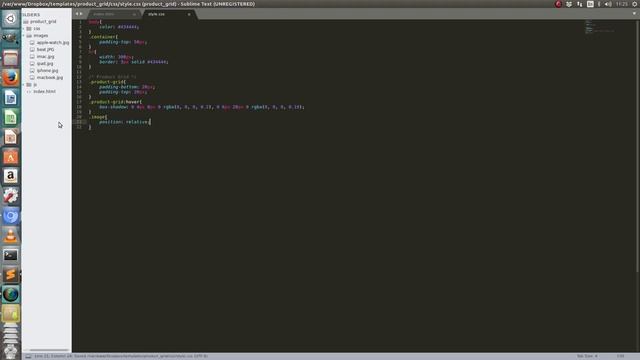Click the red circular tray indicator
The image size is (640, 360).
point(558,4)
